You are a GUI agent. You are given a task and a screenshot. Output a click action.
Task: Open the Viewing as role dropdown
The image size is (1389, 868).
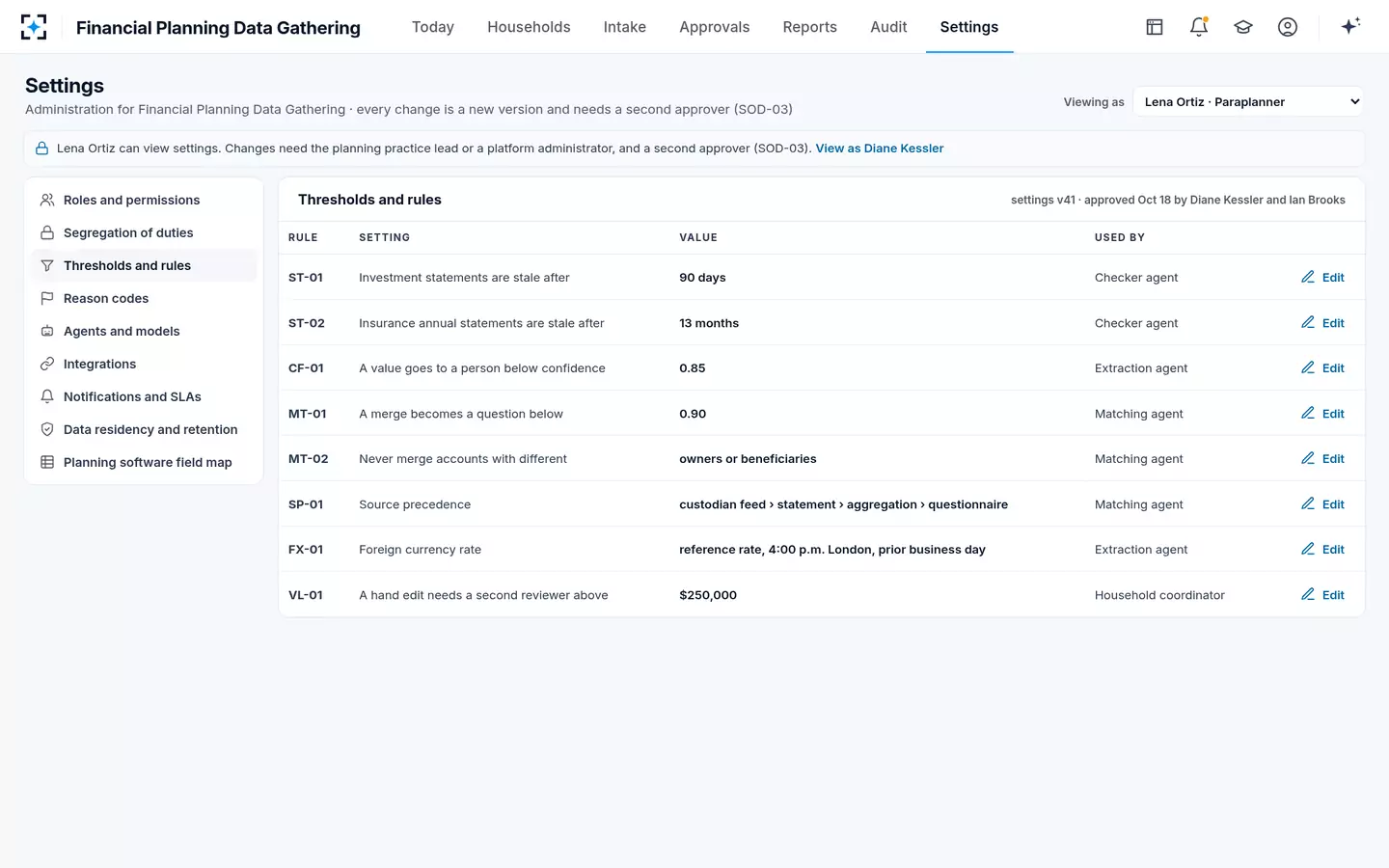click(x=1248, y=101)
